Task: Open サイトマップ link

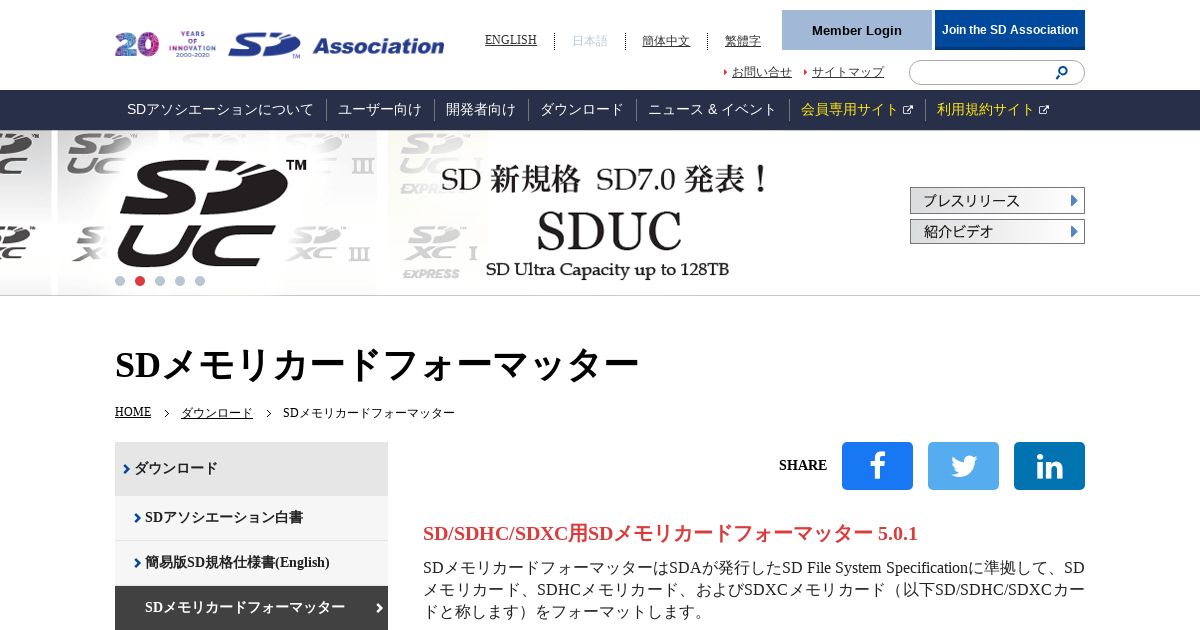Action: [x=847, y=72]
